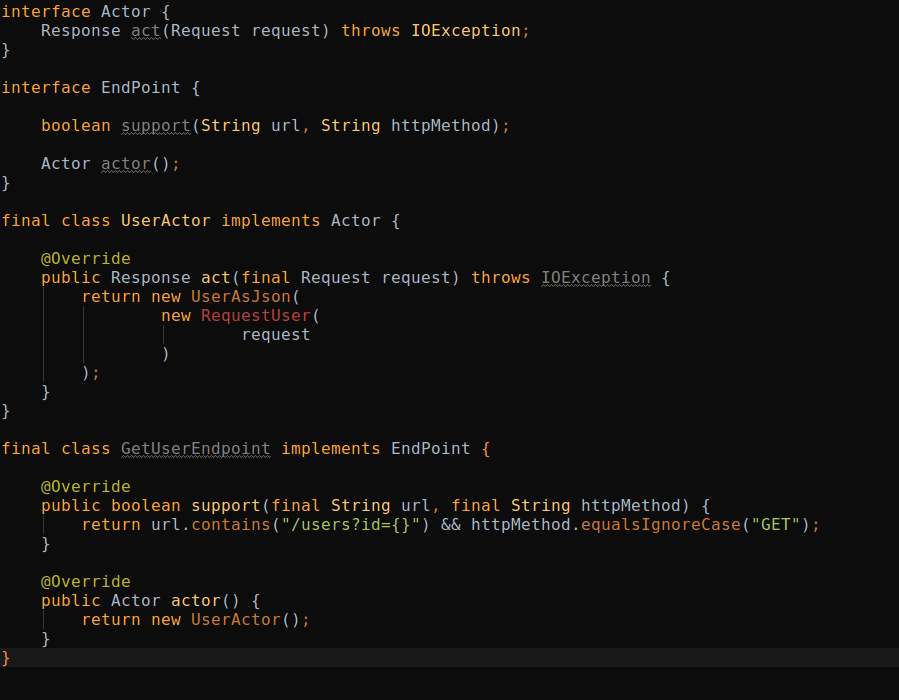Image resolution: width=899 pixels, height=700 pixels.
Task: Click the underlined IOException in UserActor
Action: click(x=595, y=277)
